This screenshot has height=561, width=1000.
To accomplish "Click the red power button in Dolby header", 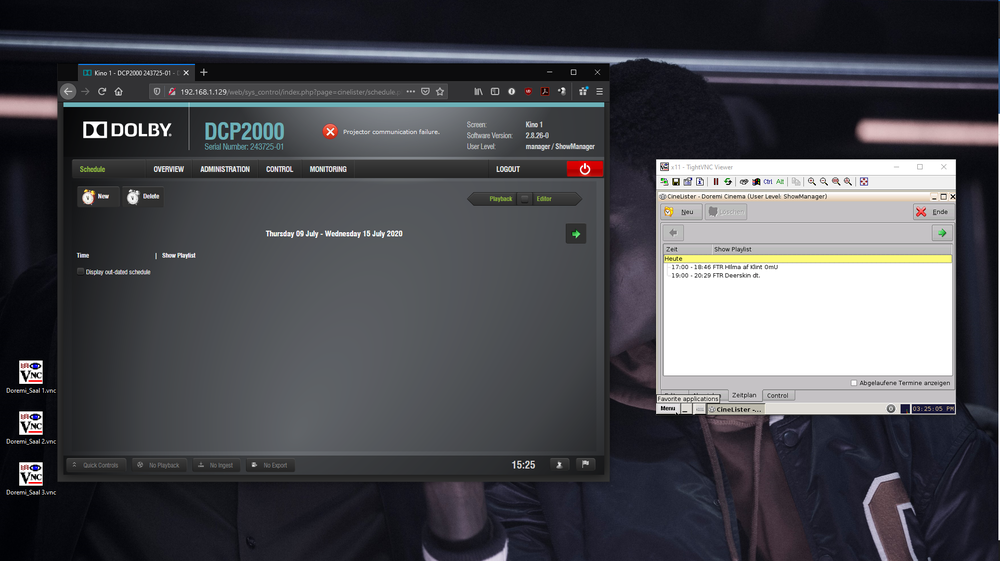I will (x=585, y=169).
